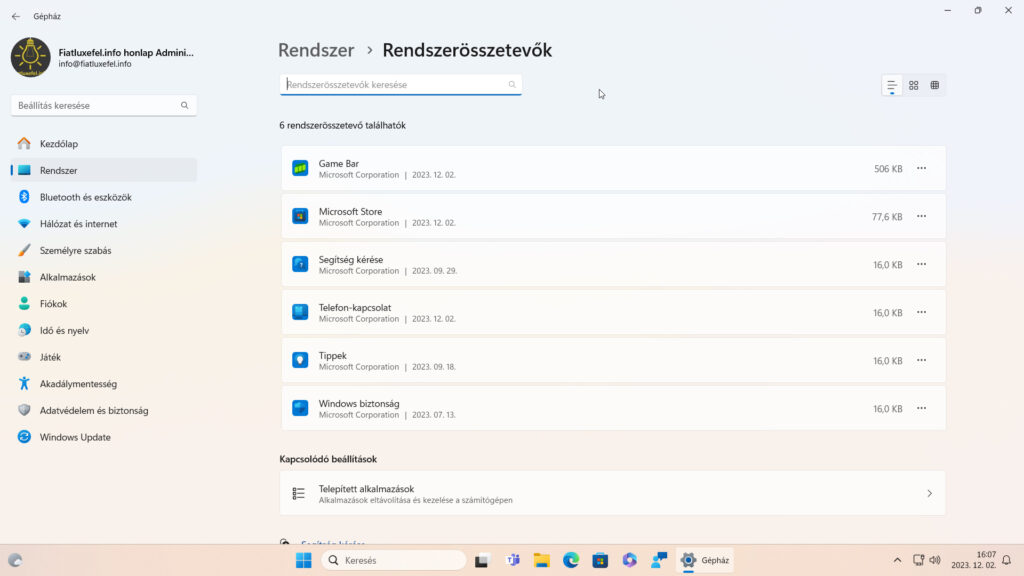Open more options for Game Bar
Viewport: 1024px width, 576px height.
[x=921, y=168]
